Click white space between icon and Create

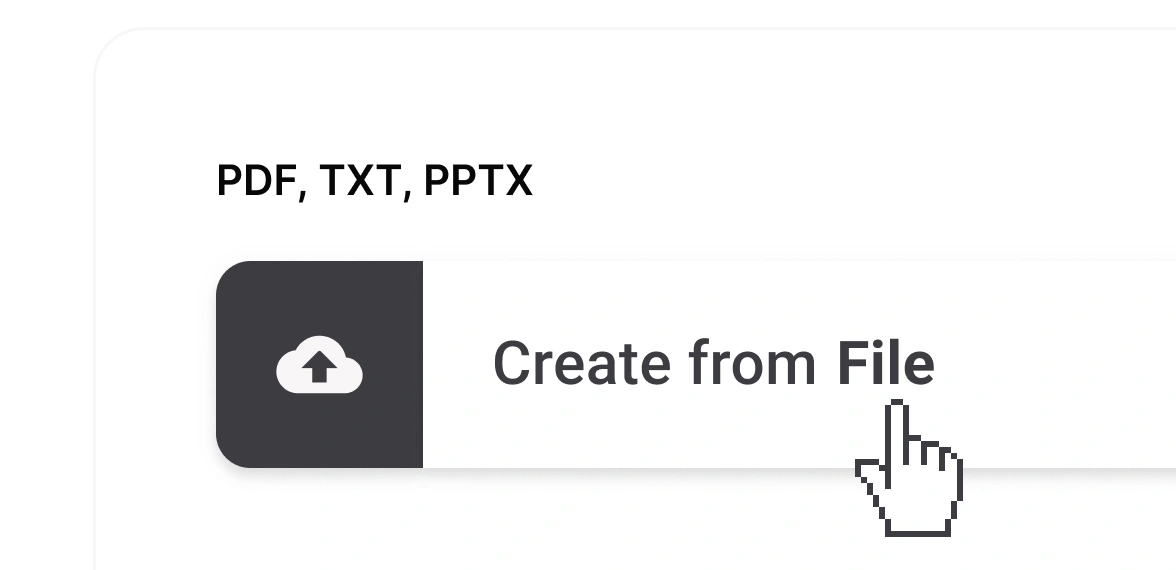click(x=457, y=364)
